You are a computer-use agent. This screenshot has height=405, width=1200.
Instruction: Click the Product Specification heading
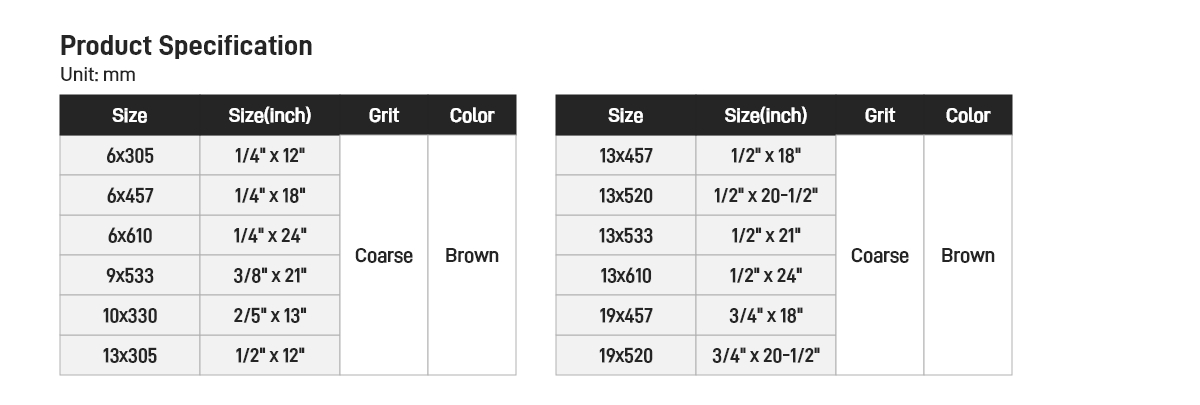point(186,46)
